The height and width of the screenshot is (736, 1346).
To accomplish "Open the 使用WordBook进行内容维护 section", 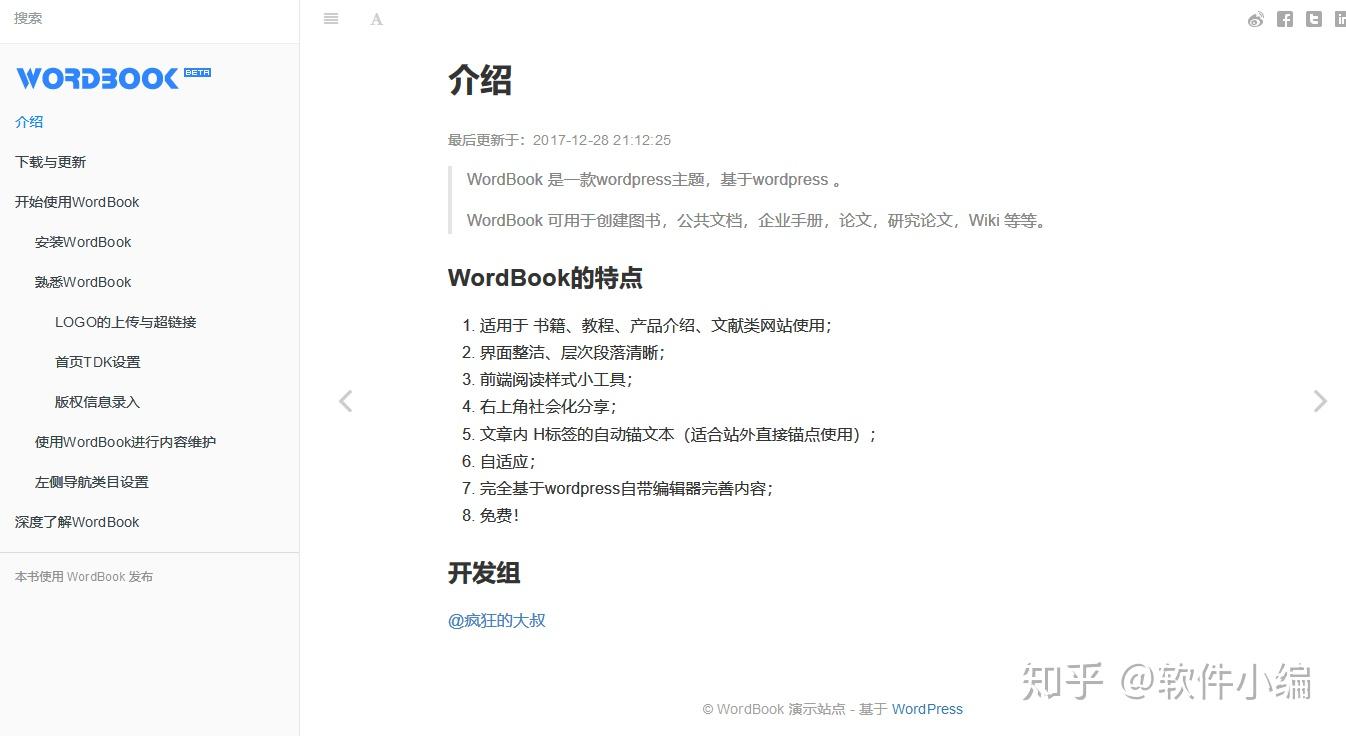I will [125, 442].
